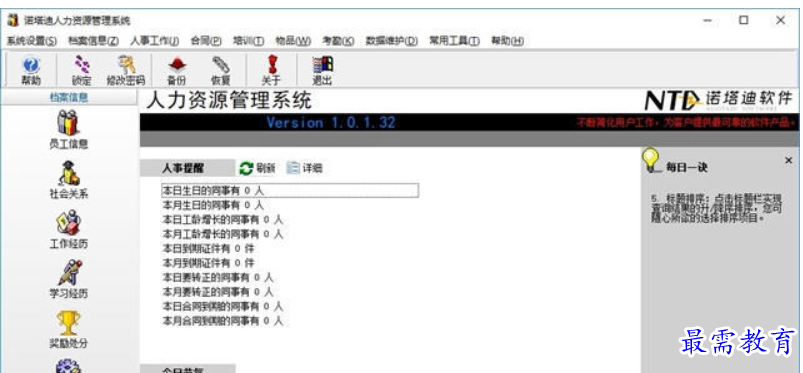
Task: Select 本日合同到期的同事有 0 人 row
Action: (x=223, y=306)
